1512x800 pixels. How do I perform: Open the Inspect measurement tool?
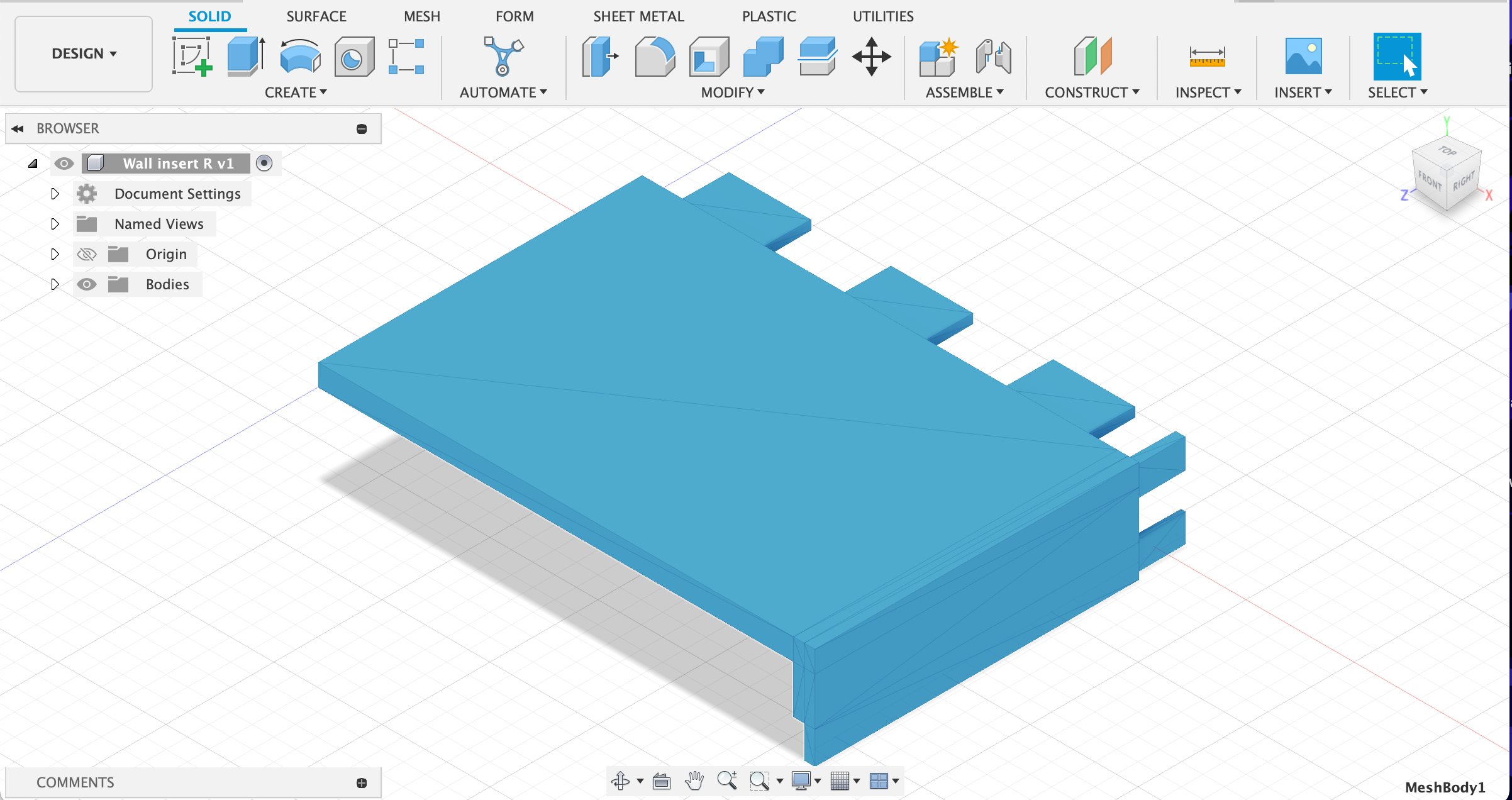(x=1204, y=56)
